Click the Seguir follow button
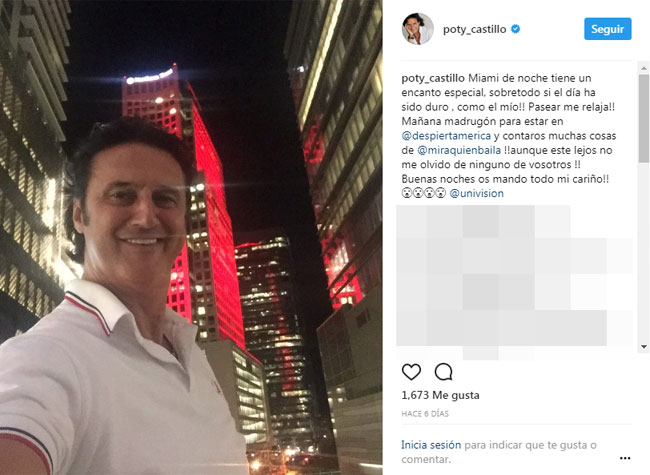Screen dimensions: 650x475 pos(608,29)
